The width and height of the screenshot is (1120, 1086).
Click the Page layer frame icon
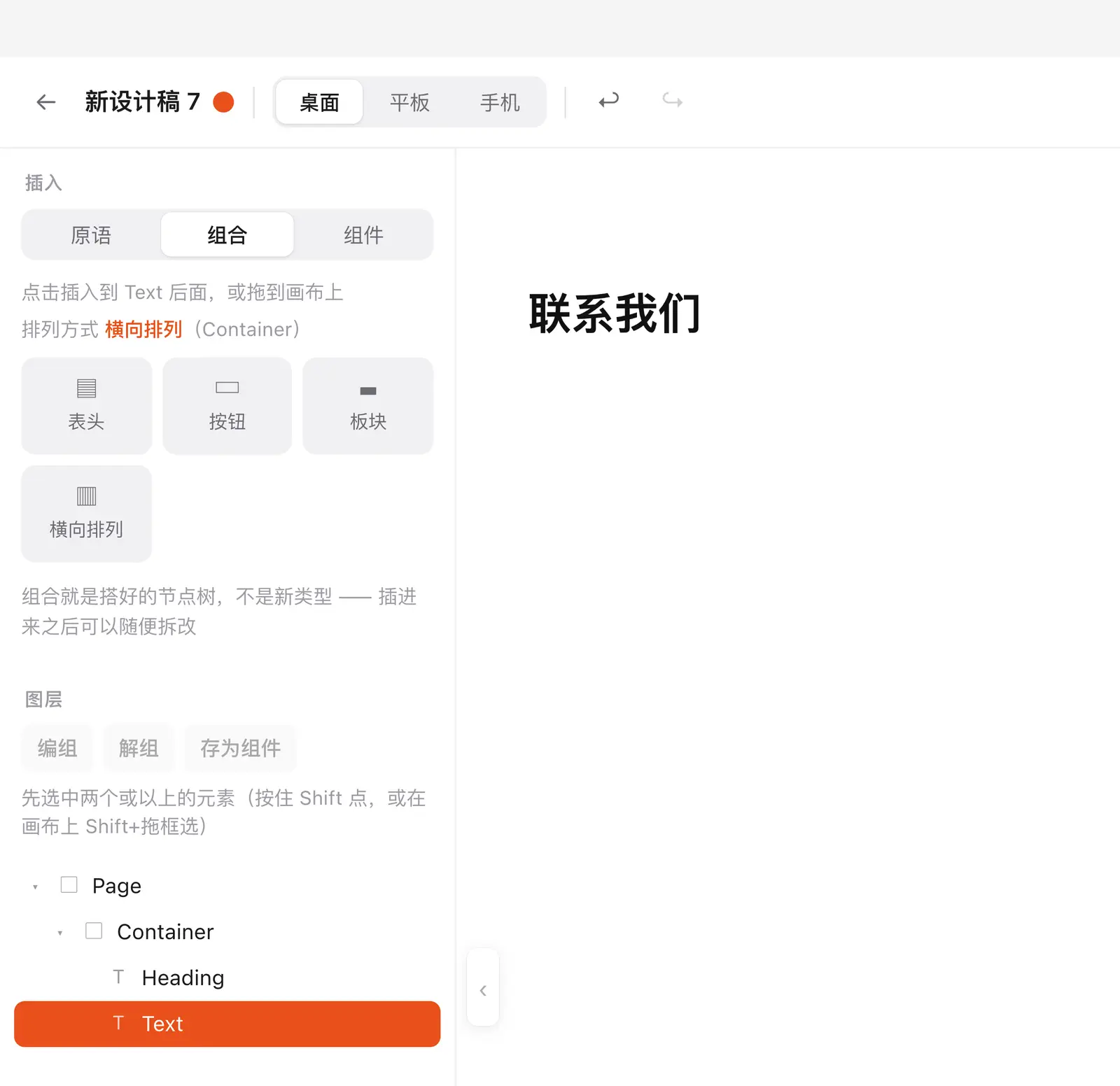69,885
